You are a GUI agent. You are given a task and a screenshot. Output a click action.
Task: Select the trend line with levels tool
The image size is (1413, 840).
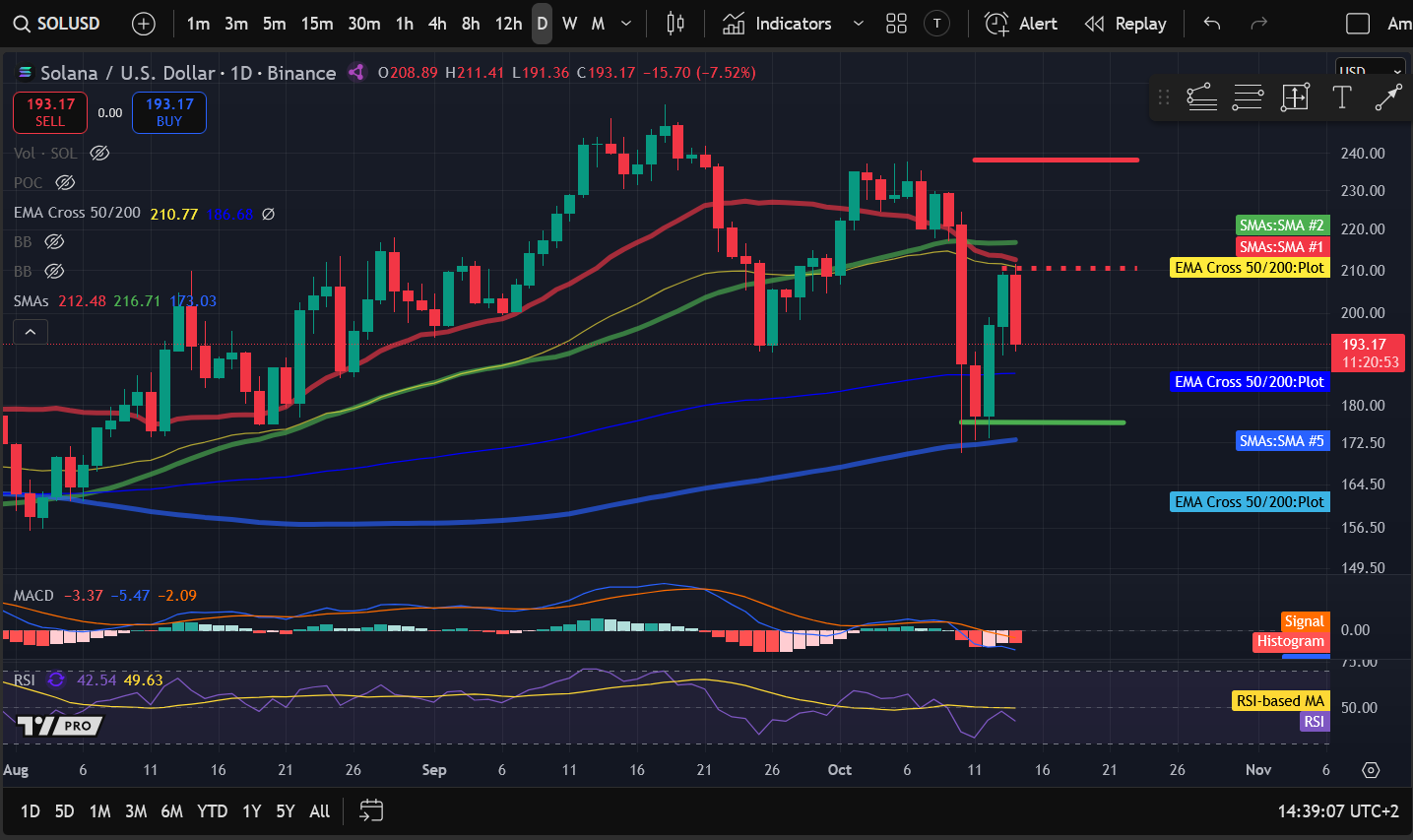tap(1202, 97)
